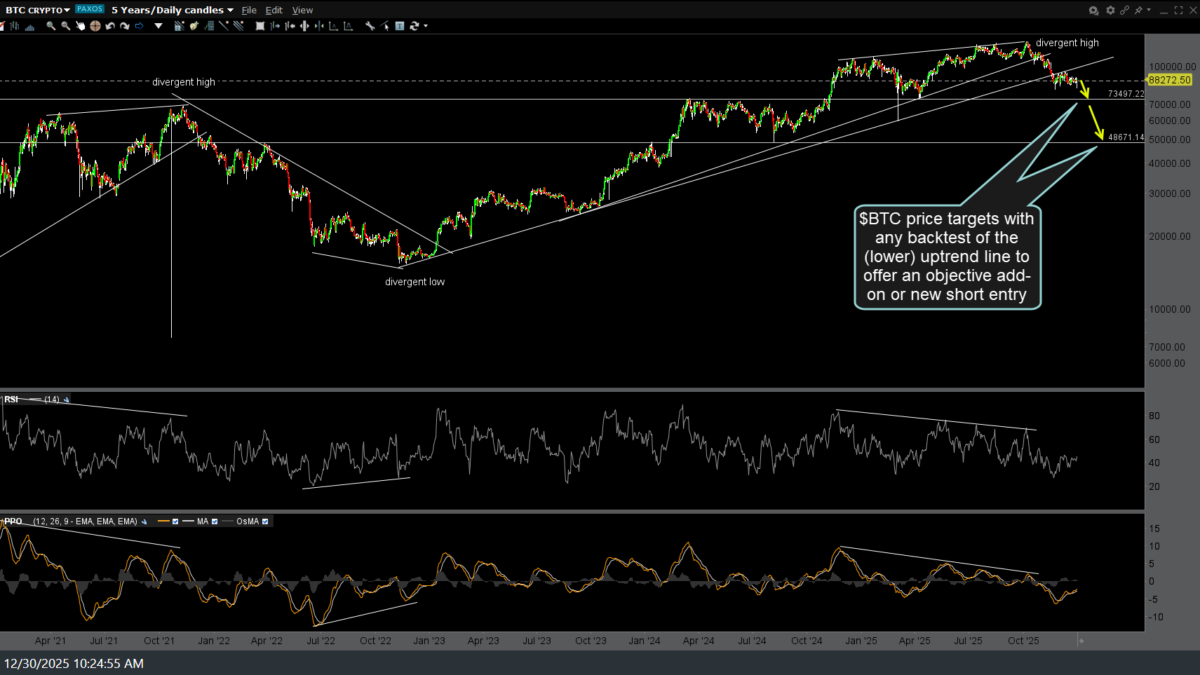Expand the 5 Years/Daily candles dropdown
Screen dimensions: 1200x675
coord(172,10)
